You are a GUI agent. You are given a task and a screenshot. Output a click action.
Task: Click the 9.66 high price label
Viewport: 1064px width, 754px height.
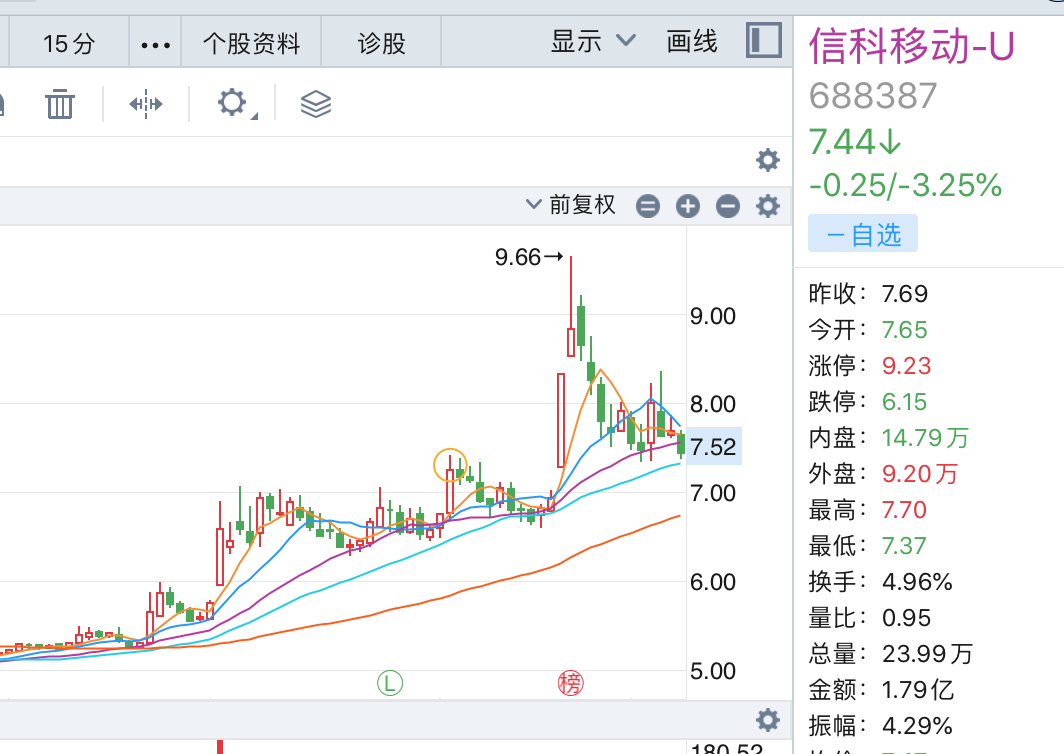pos(518,257)
